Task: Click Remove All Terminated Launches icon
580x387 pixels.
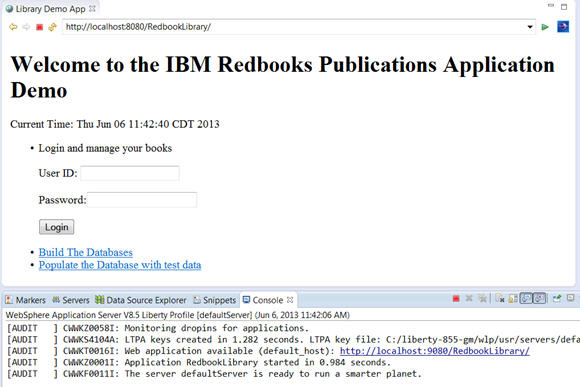Action: (x=482, y=298)
